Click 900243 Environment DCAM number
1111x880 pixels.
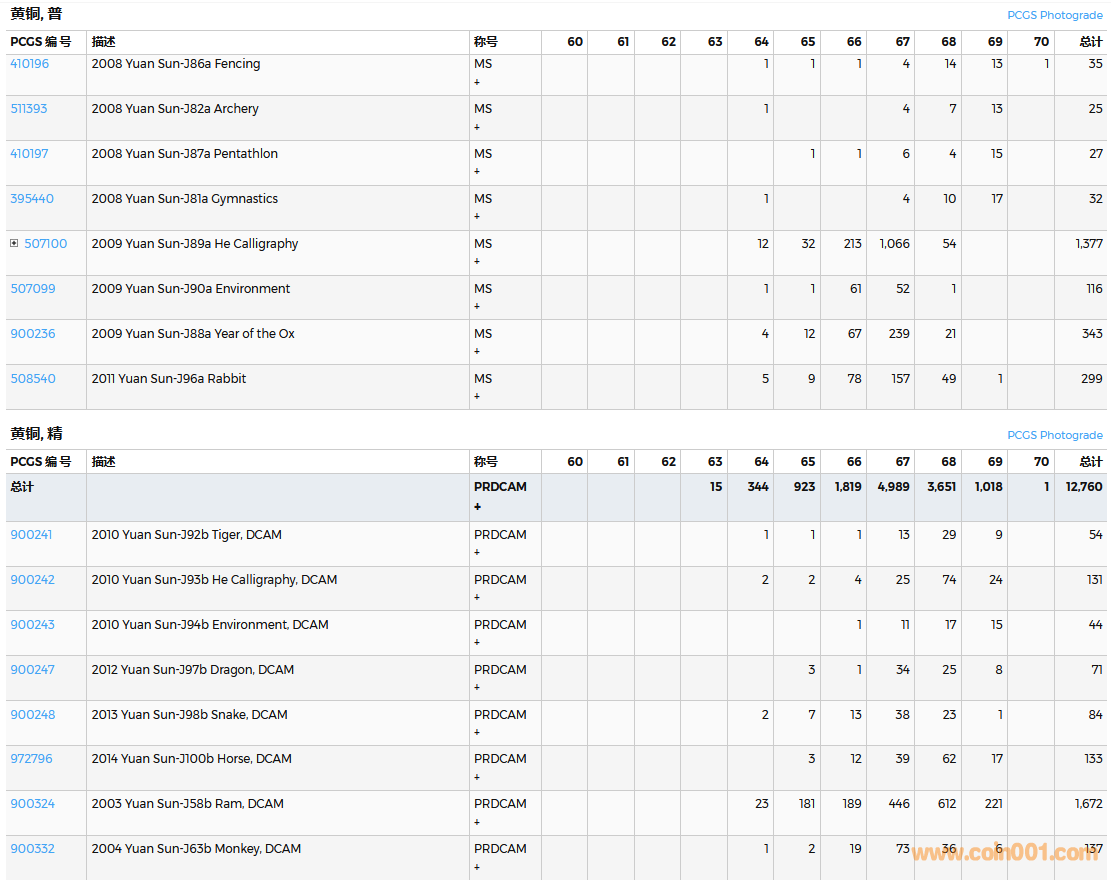pyautogui.click(x=32, y=625)
